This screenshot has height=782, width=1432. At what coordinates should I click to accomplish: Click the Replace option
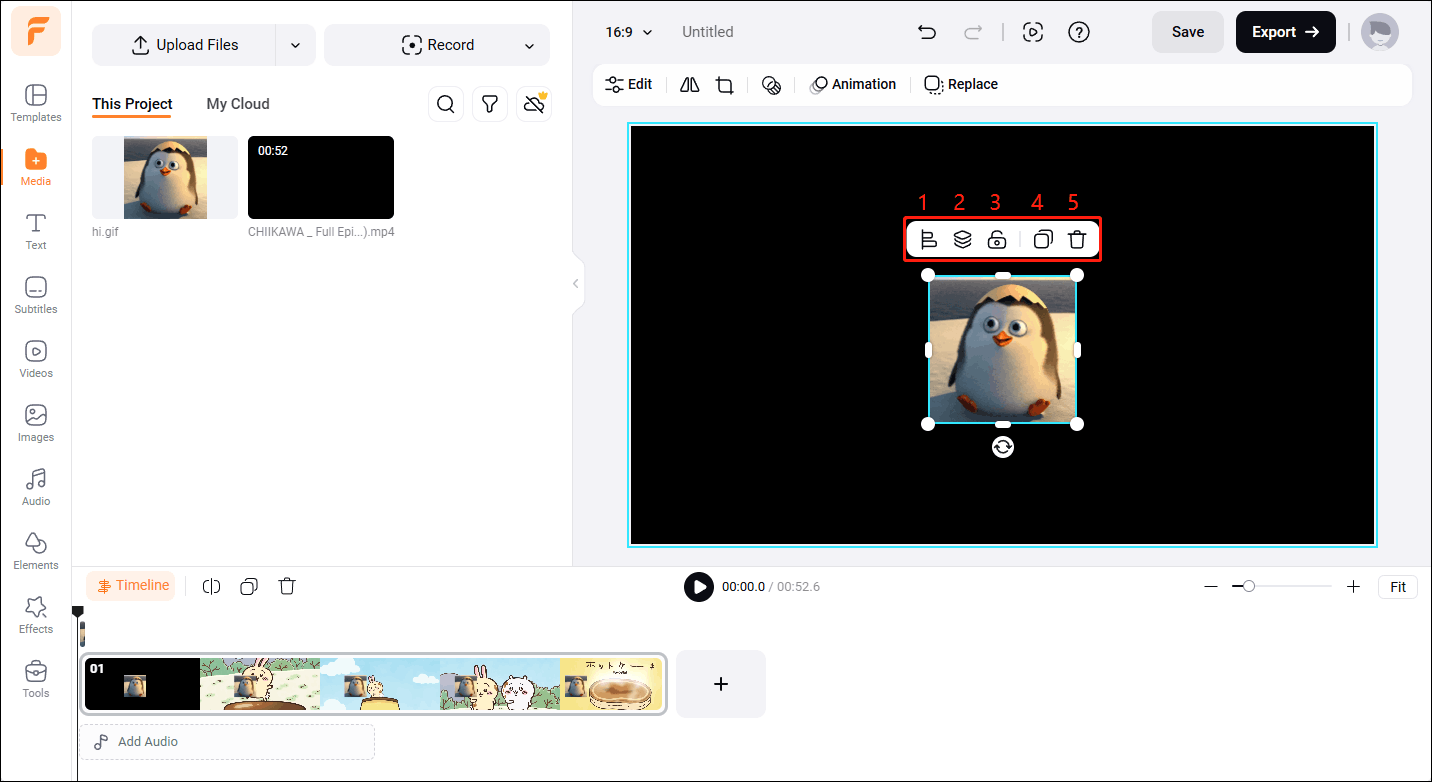click(961, 85)
